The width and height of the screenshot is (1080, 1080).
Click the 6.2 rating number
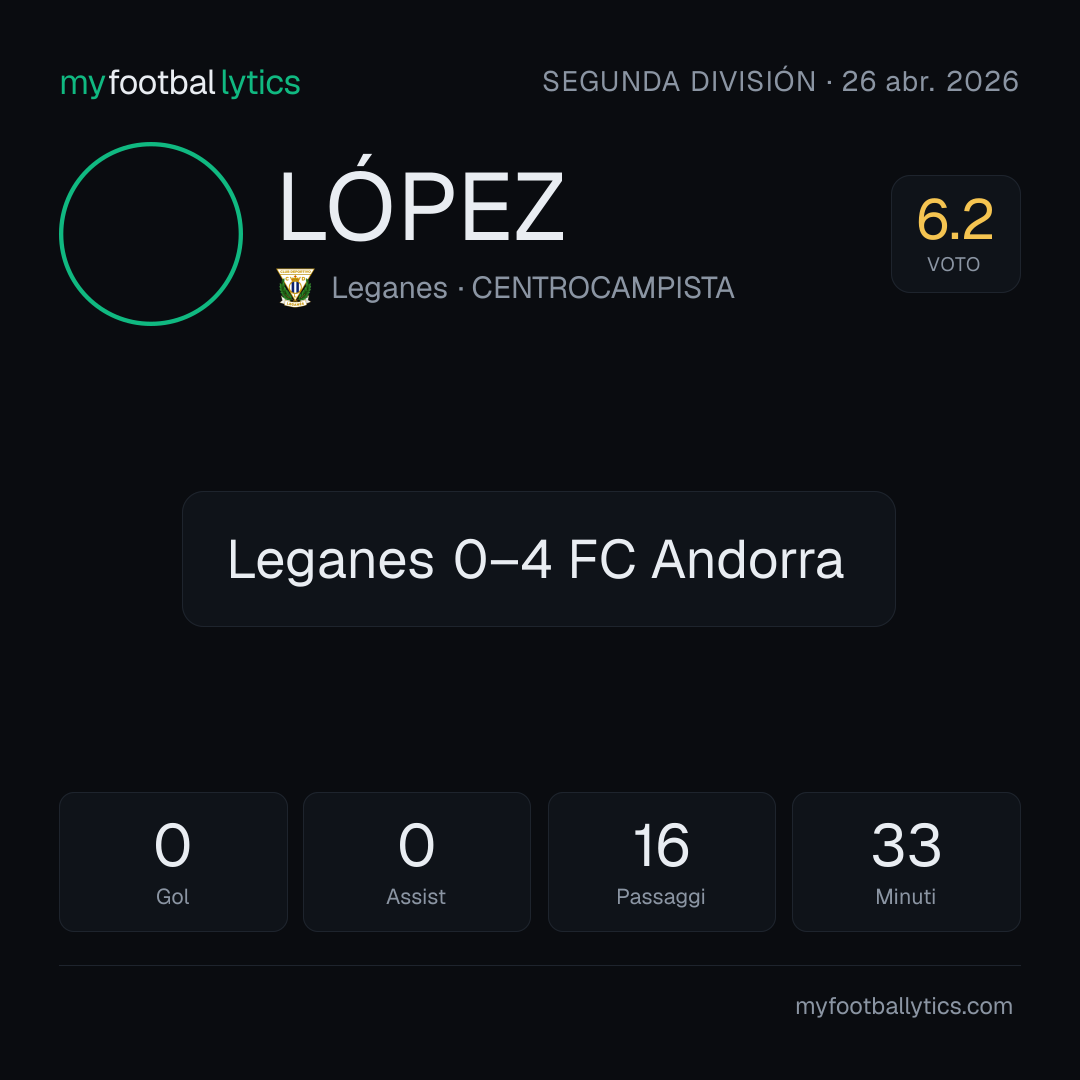[955, 220]
